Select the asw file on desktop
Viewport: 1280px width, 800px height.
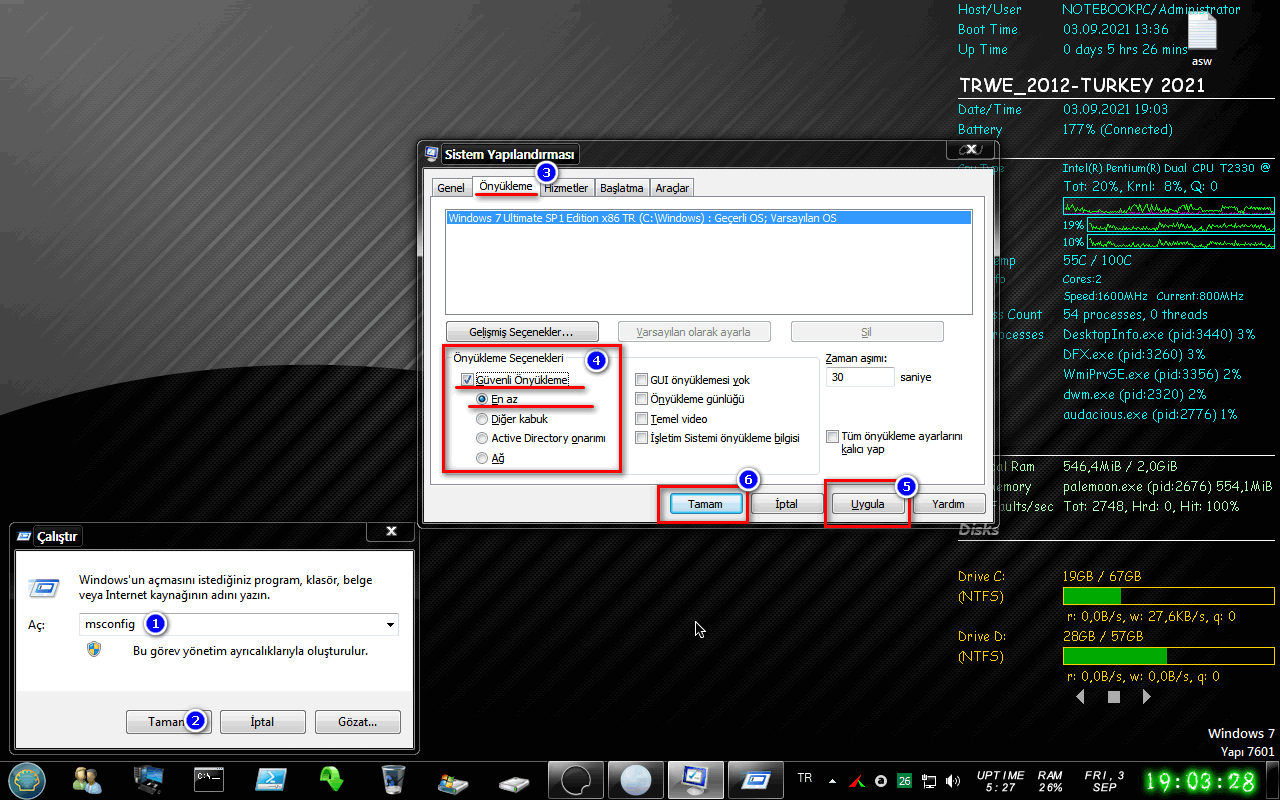tap(1201, 39)
